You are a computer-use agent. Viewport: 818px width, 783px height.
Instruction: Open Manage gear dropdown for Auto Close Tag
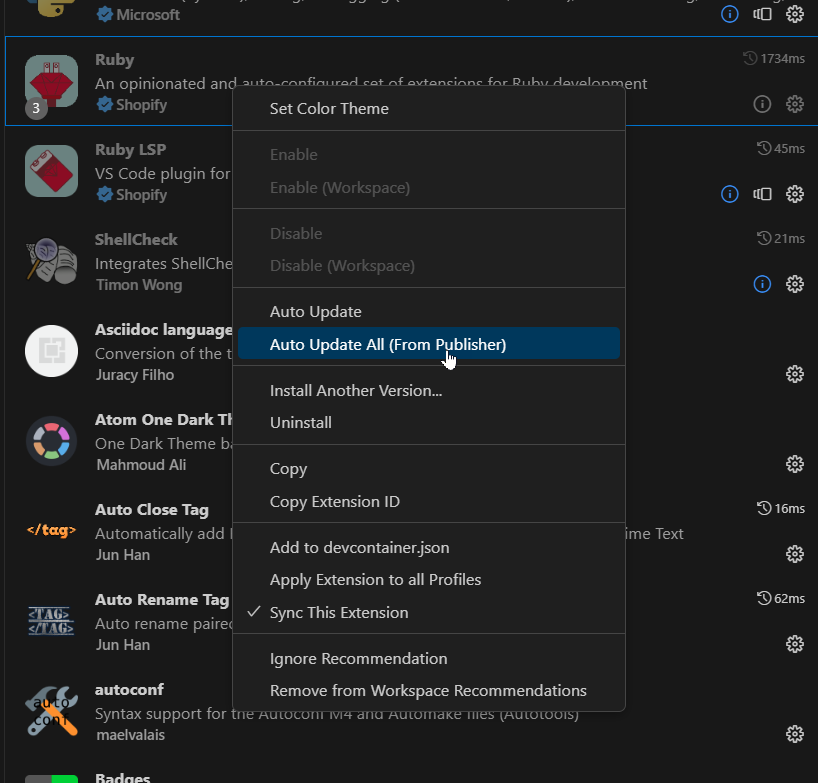(795, 554)
